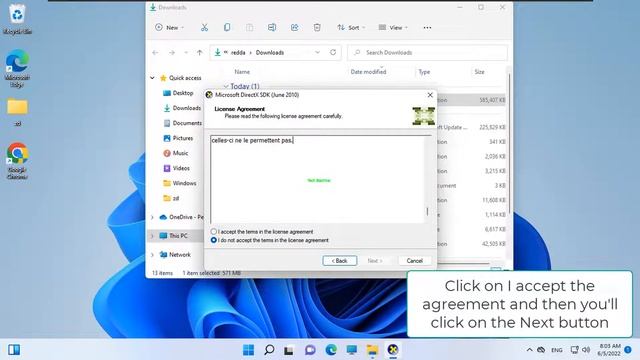
Task: Open Pictures in the navigation pane
Action: click(x=178, y=138)
